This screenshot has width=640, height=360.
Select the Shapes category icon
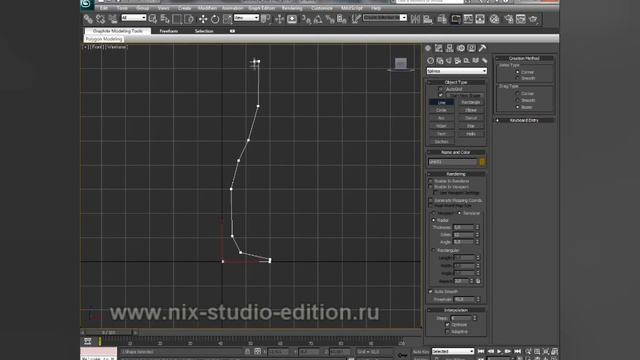[440, 60]
